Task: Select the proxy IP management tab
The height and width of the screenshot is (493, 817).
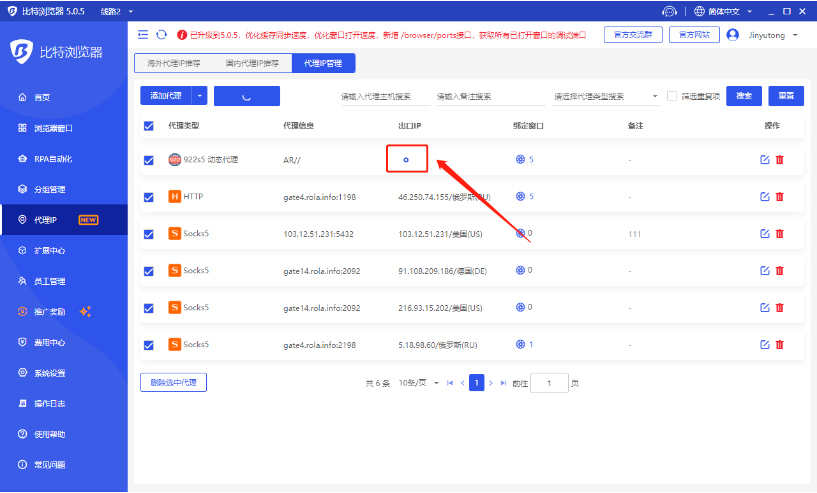Action: coord(323,63)
